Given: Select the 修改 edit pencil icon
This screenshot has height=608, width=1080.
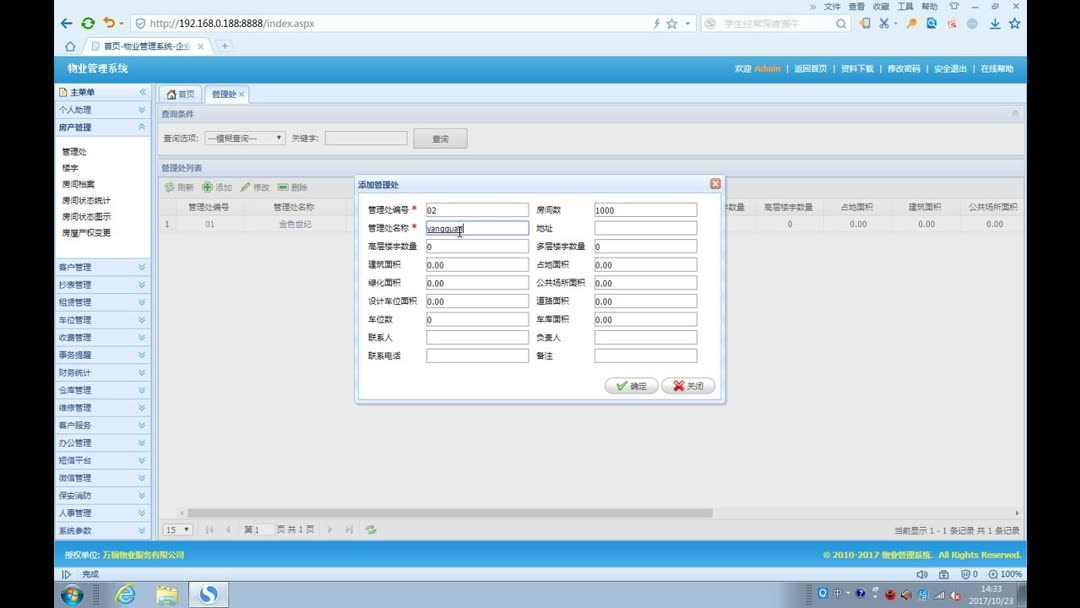Looking at the screenshot, I should pyautogui.click(x=246, y=187).
